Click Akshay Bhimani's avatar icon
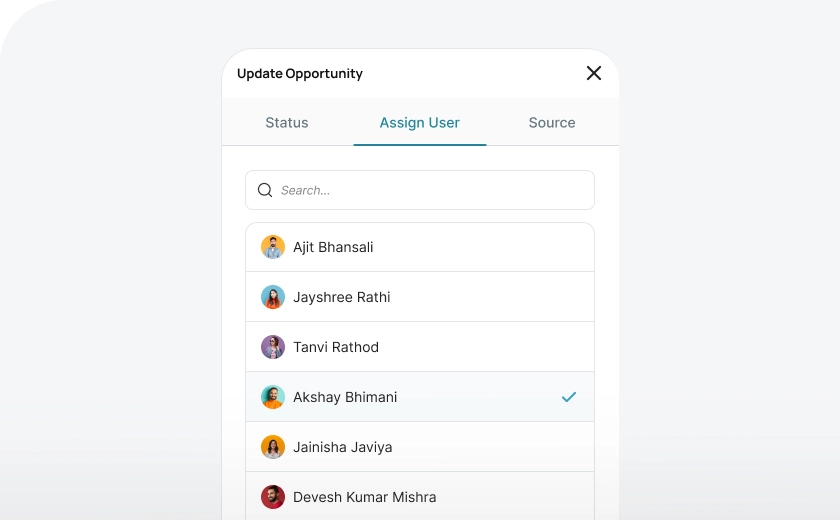 tap(273, 397)
